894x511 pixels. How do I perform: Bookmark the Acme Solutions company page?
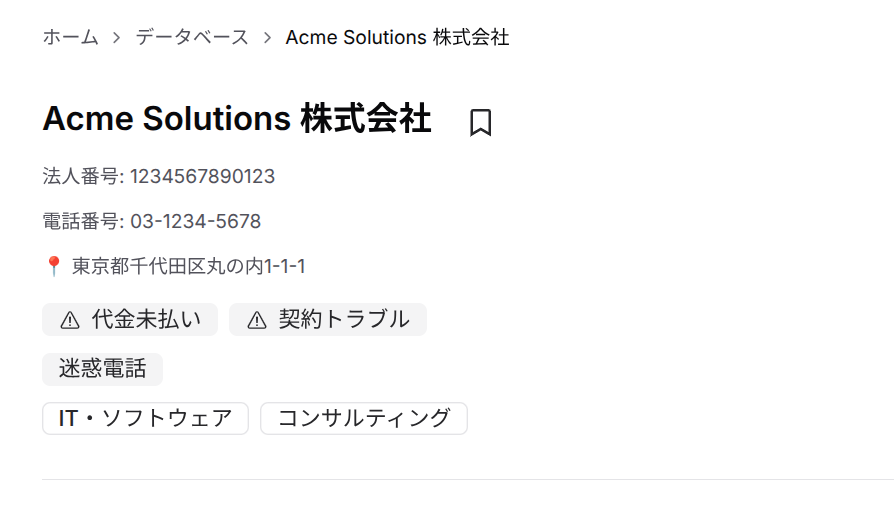click(480, 122)
